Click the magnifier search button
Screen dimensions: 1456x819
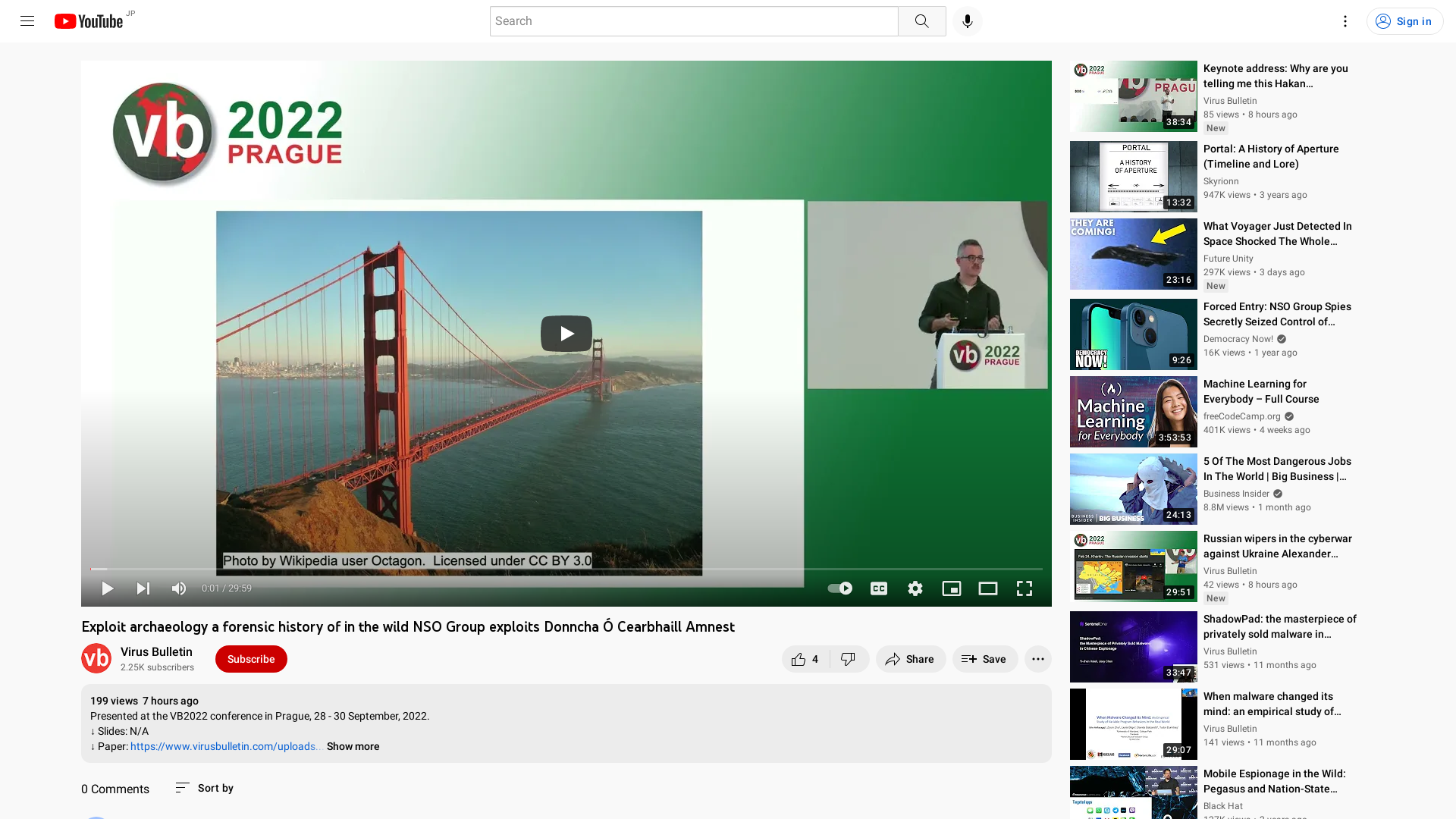point(921,21)
